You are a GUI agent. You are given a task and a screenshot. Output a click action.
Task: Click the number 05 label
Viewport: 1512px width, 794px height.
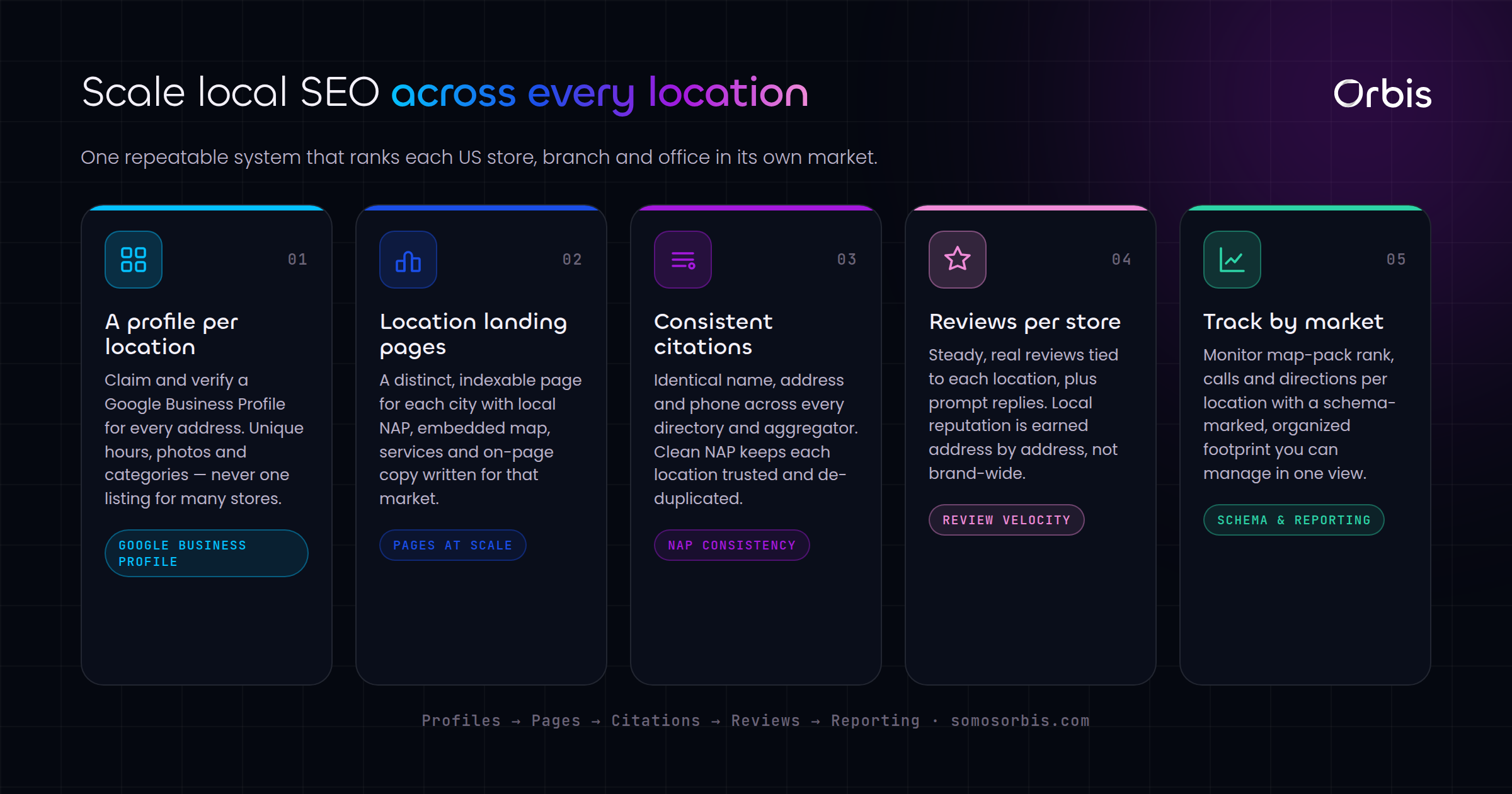pyautogui.click(x=1397, y=260)
